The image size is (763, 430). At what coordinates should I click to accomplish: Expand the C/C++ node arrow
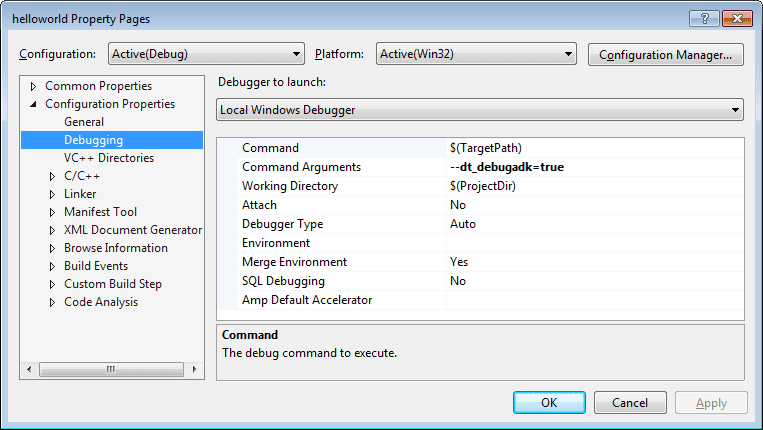tap(52, 176)
